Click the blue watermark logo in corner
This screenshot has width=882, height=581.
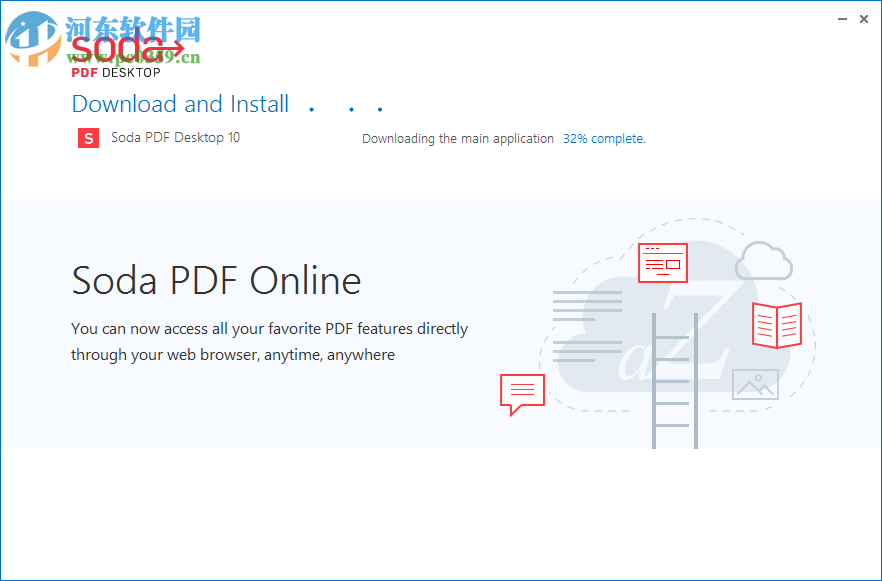[x=30, y=38]
